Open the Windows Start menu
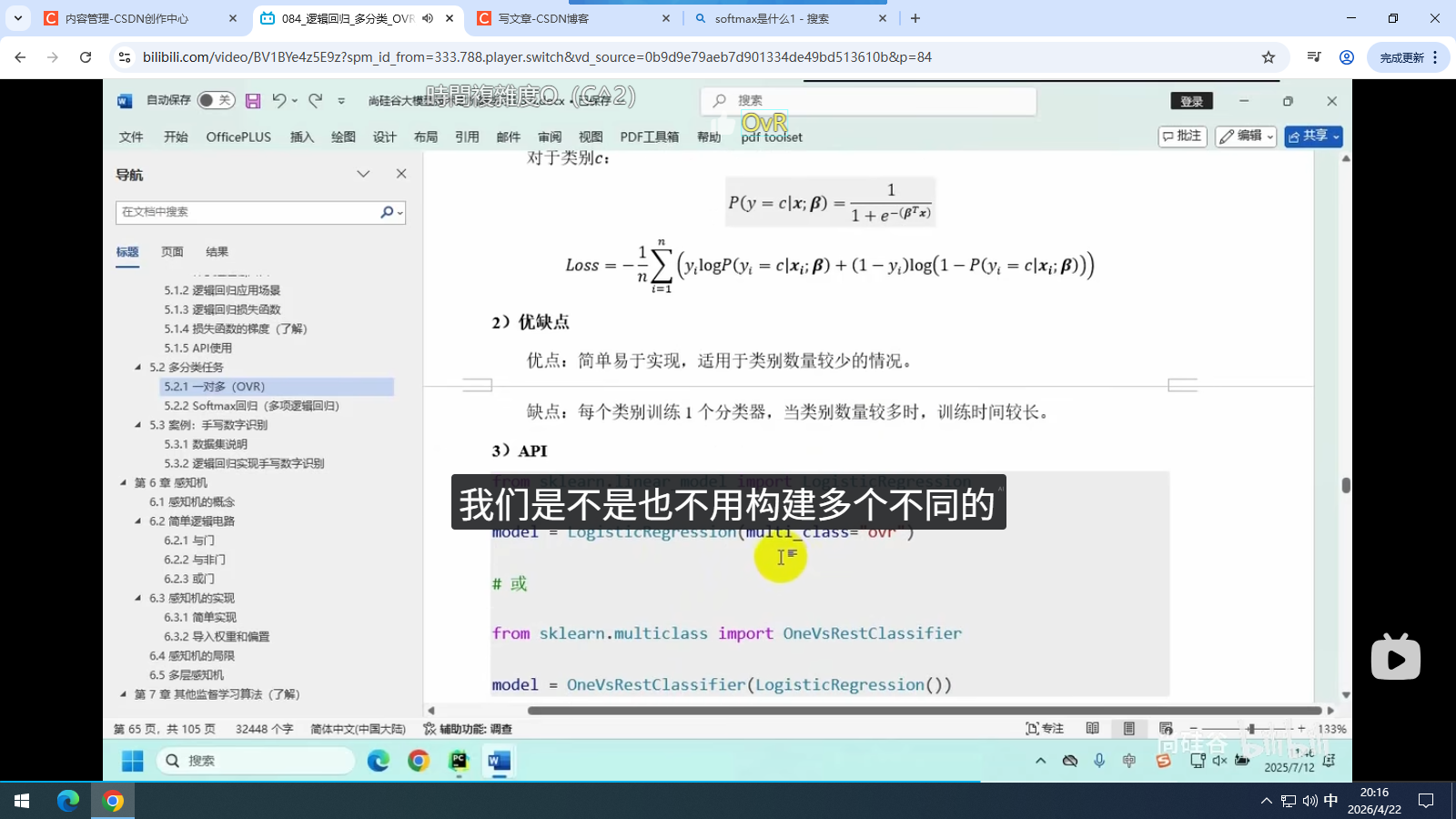1456x819 pixels. [x=22, y=801]
